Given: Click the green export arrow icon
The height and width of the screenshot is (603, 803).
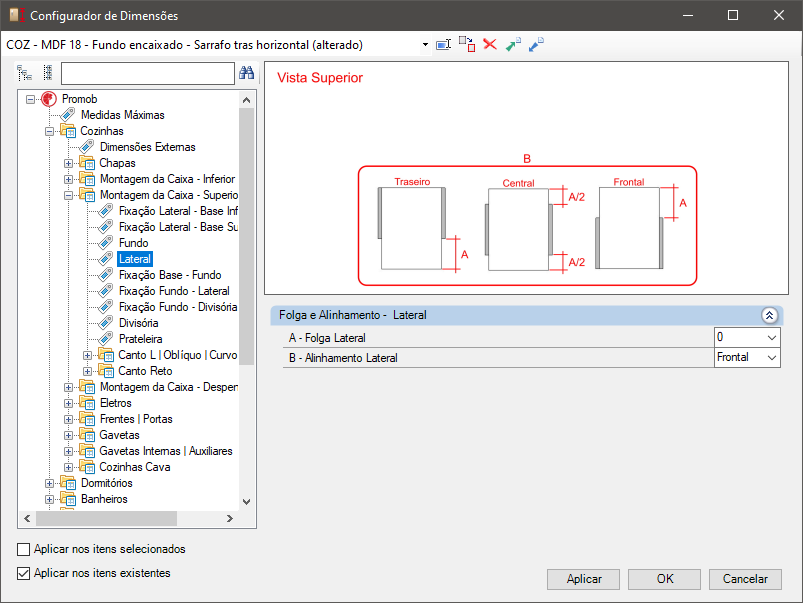Looking at the screenshot, I should [513, 45].
